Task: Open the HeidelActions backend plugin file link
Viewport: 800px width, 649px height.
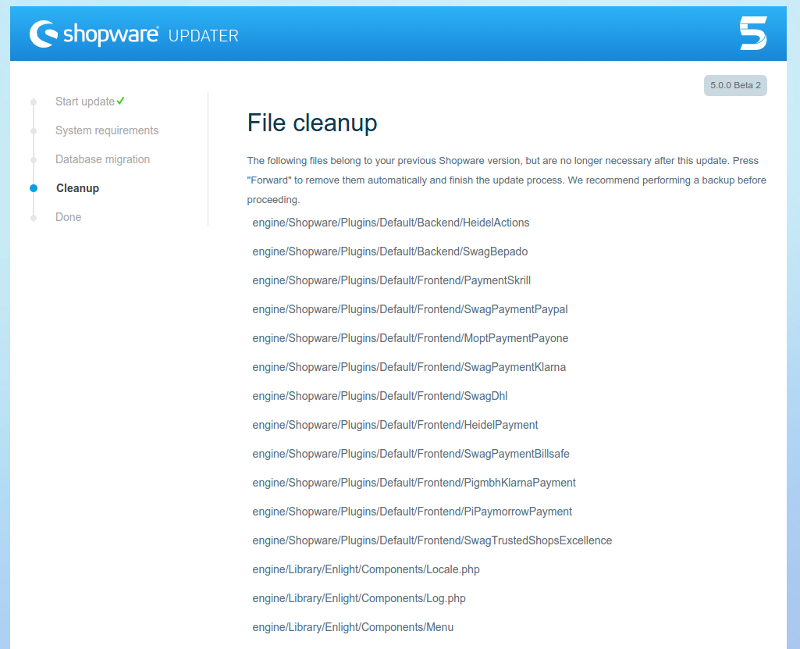Action: (389, 222)
